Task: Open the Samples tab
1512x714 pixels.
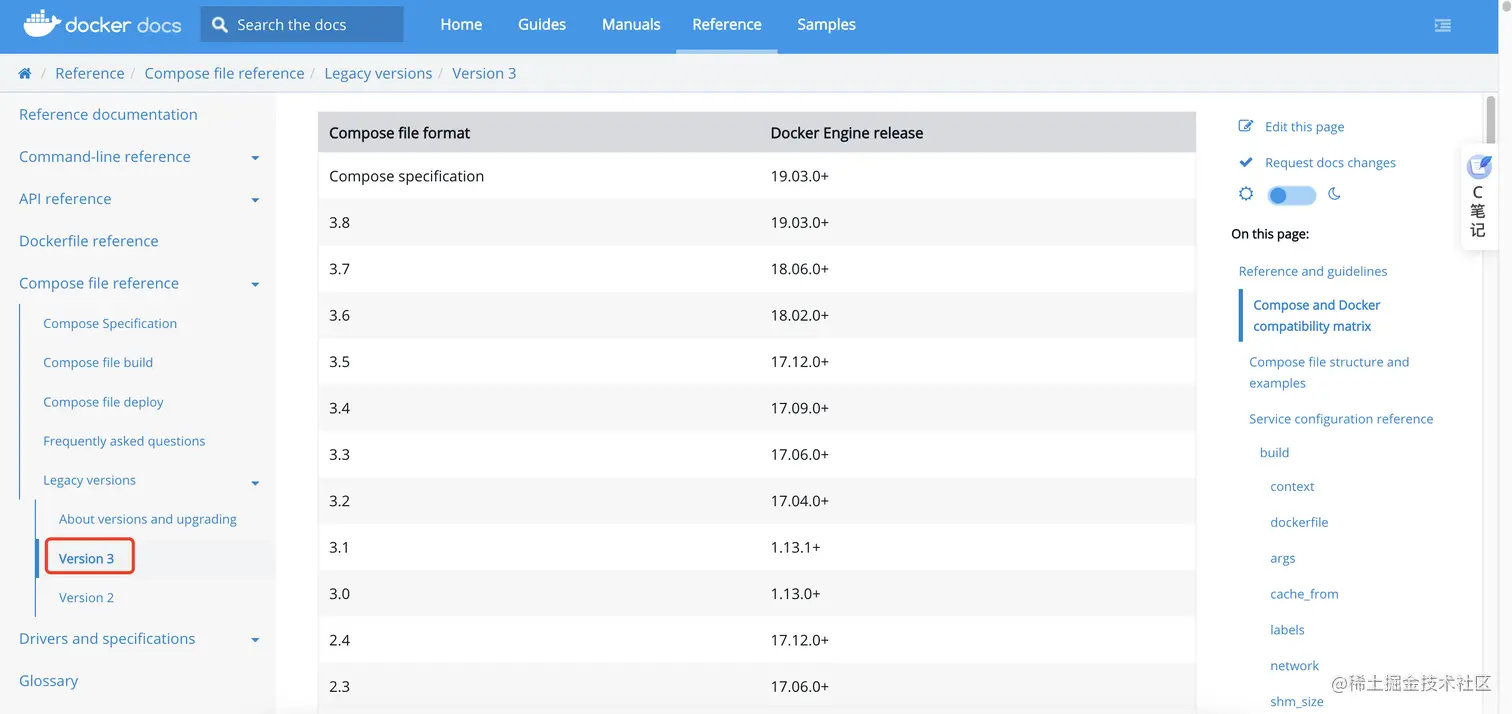Action: tap(826, 24)
